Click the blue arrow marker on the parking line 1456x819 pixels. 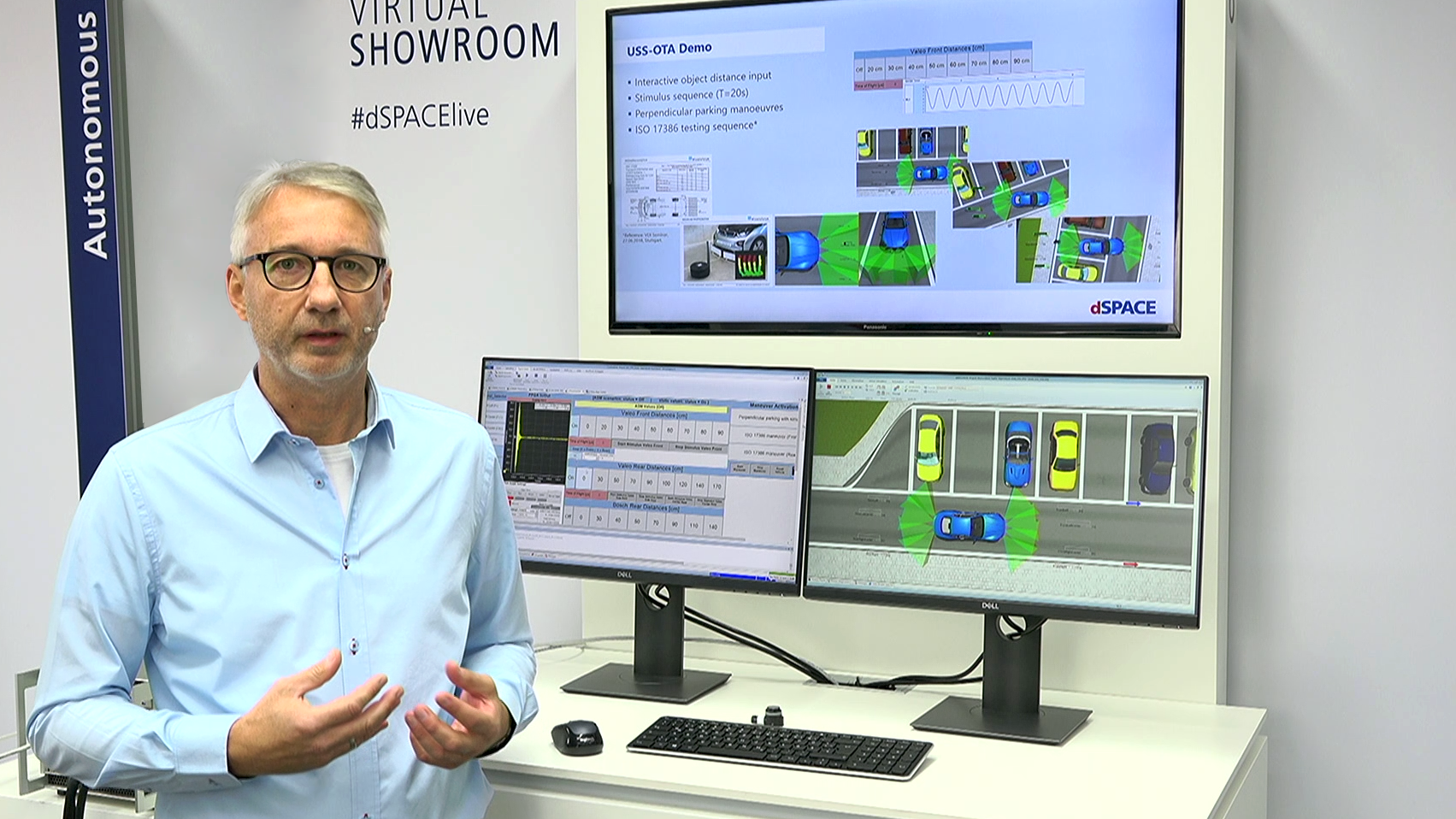pyautogui.click(x=1134, y=504)
